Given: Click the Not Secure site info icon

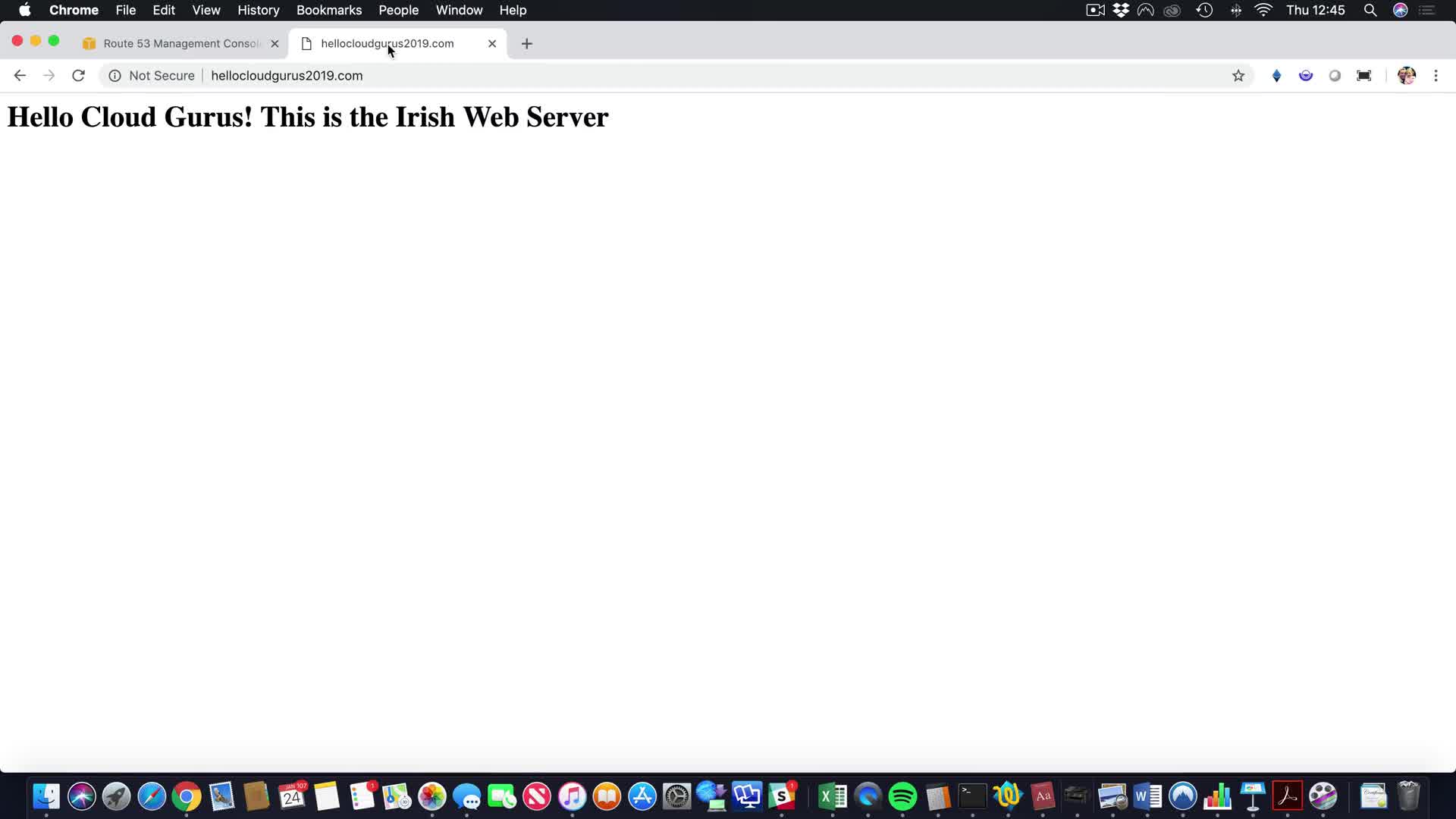Looking at the screenshot, I should coord(115,75).
